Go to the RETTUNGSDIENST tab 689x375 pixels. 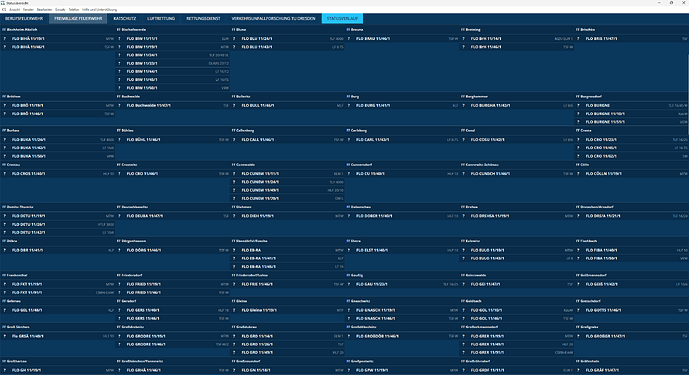[203, 18]
